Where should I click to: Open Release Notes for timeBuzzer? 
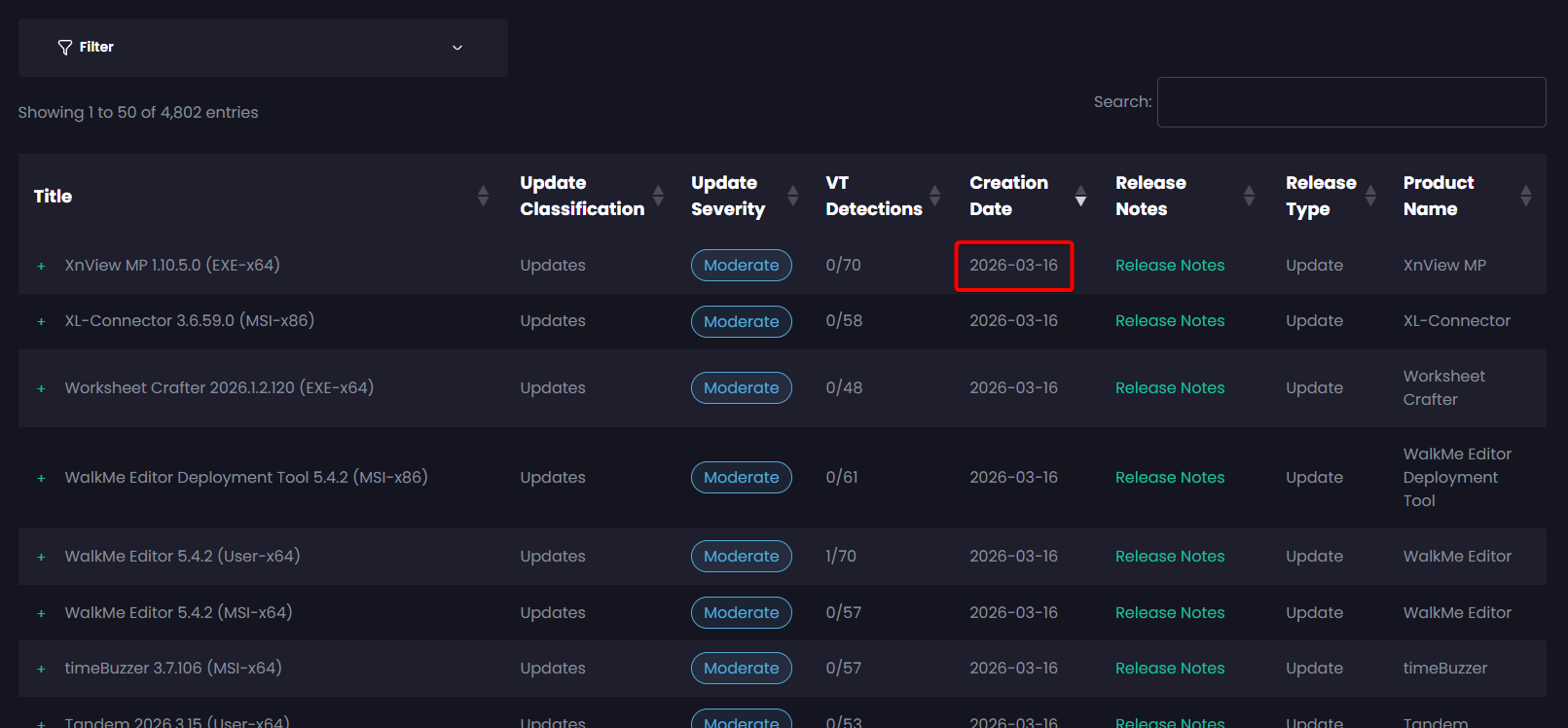pos(1169,668)
